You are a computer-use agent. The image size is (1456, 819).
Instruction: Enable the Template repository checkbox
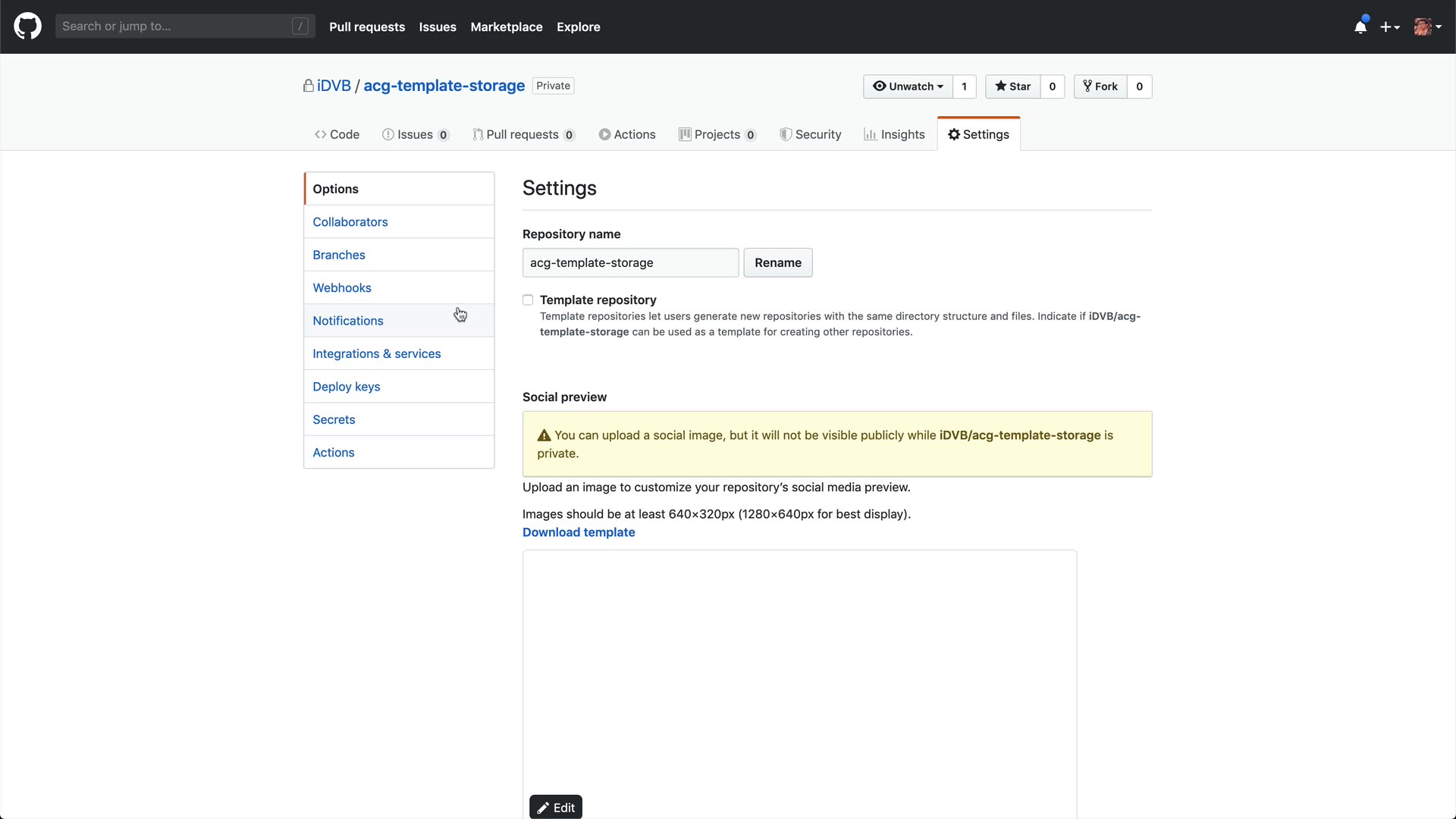click(x=528, y=300)
